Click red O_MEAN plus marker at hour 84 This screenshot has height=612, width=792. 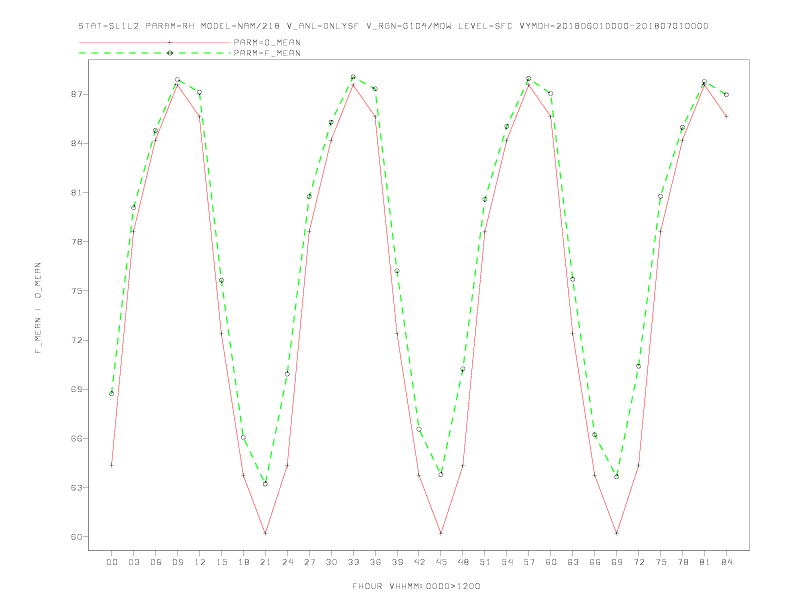726,116
